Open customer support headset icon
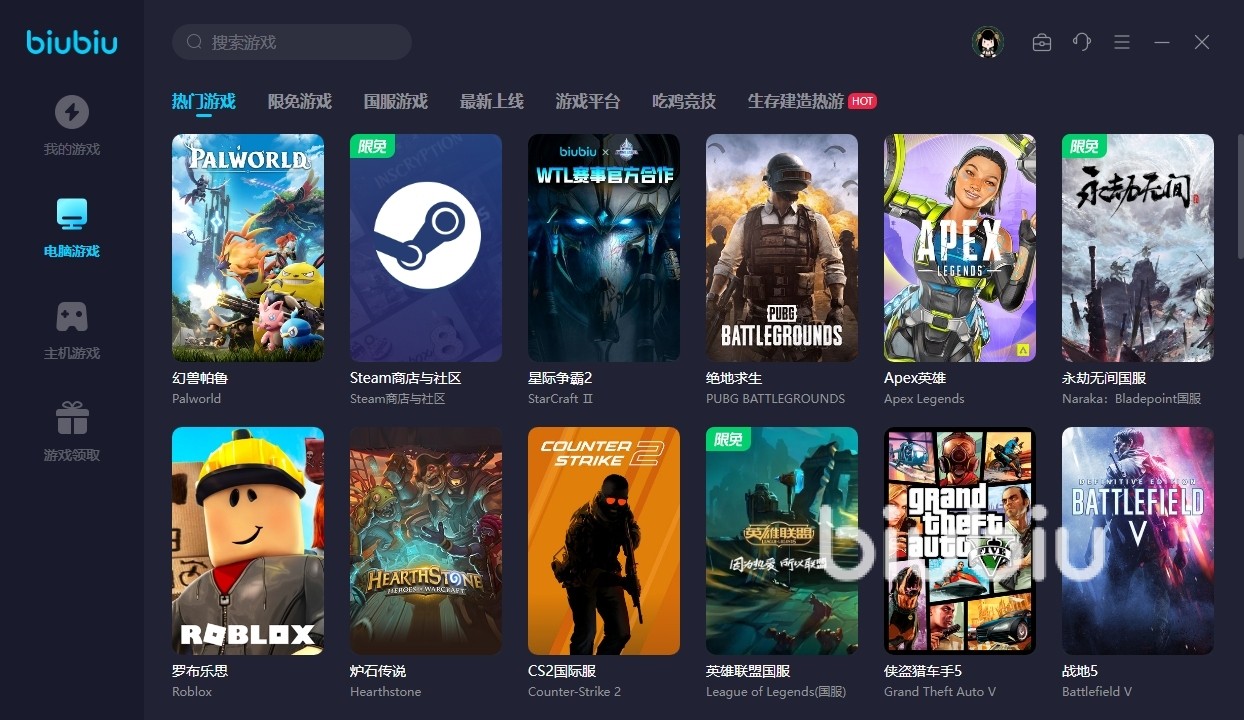The height and width of the screenshot is (720, 1244). (1082, 42)
